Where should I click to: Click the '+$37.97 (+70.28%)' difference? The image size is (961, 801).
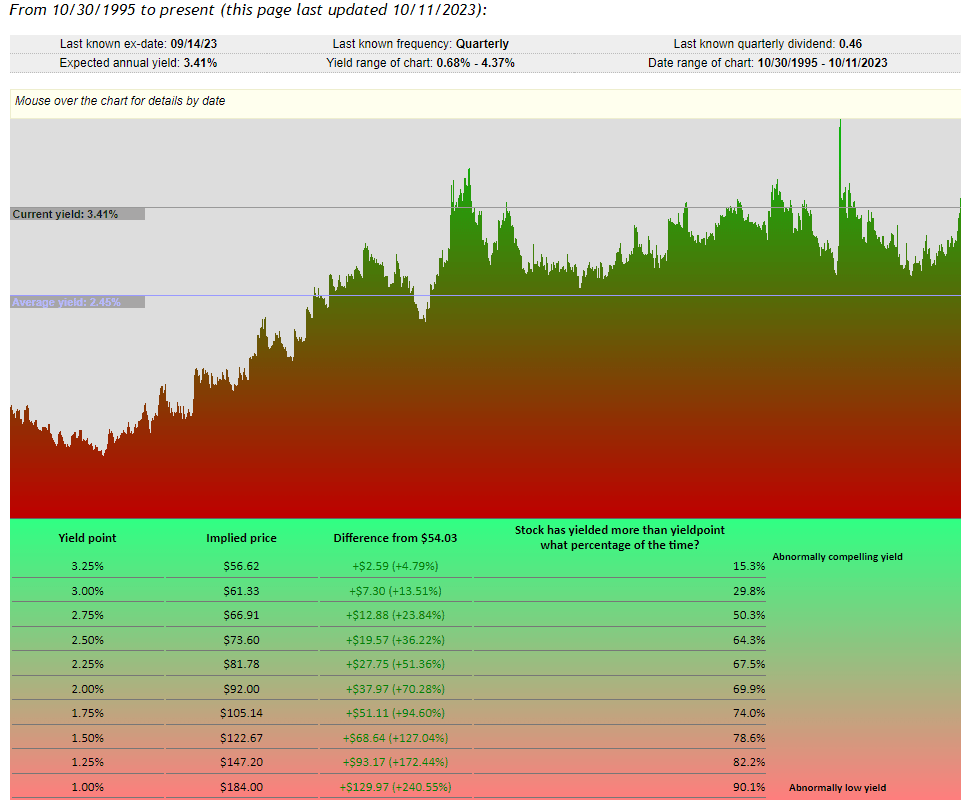(395, 689)
